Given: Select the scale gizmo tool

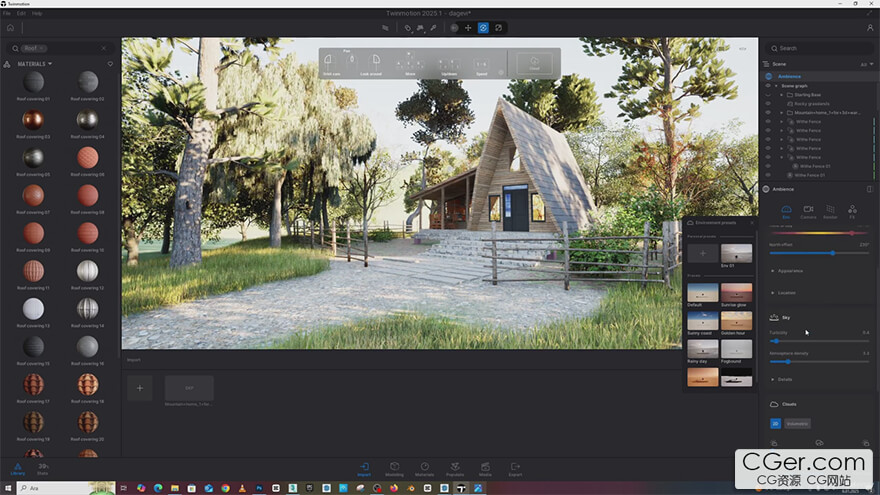Looking at the screenshot, I should (x=498, y=28).
